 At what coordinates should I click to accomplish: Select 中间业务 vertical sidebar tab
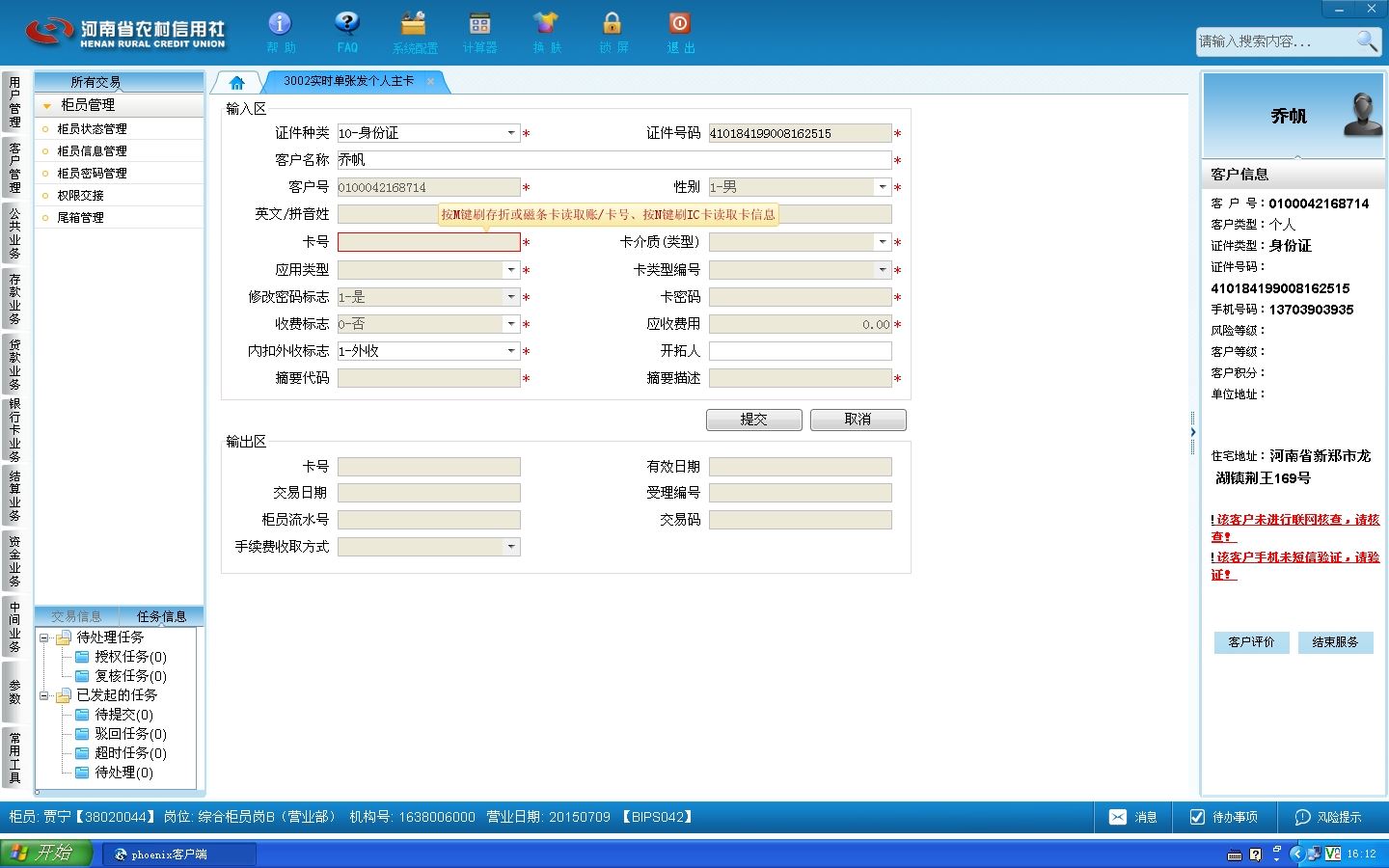tap(14, 627)
